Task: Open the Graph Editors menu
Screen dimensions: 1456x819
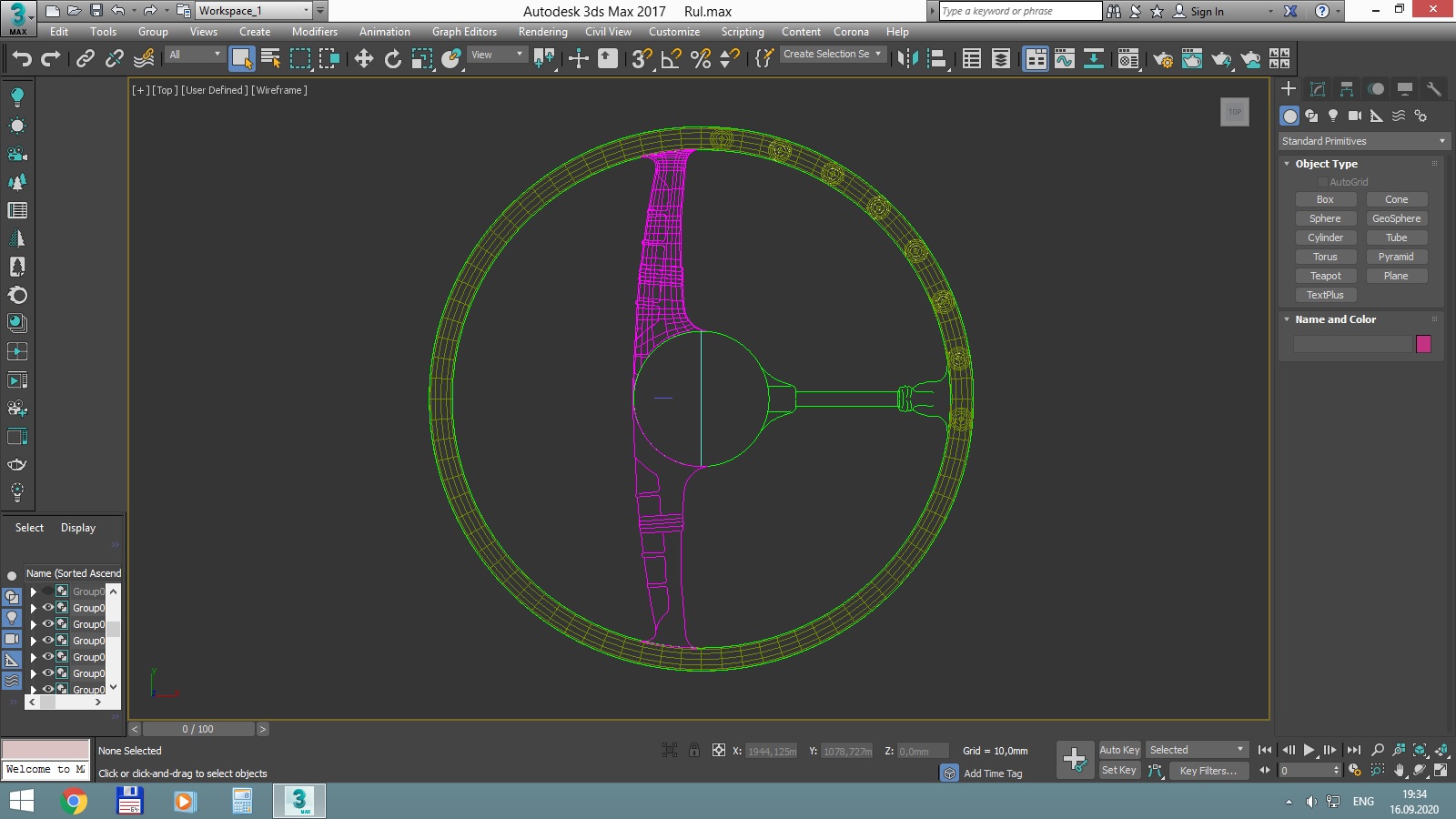Action: pos(464,32)
